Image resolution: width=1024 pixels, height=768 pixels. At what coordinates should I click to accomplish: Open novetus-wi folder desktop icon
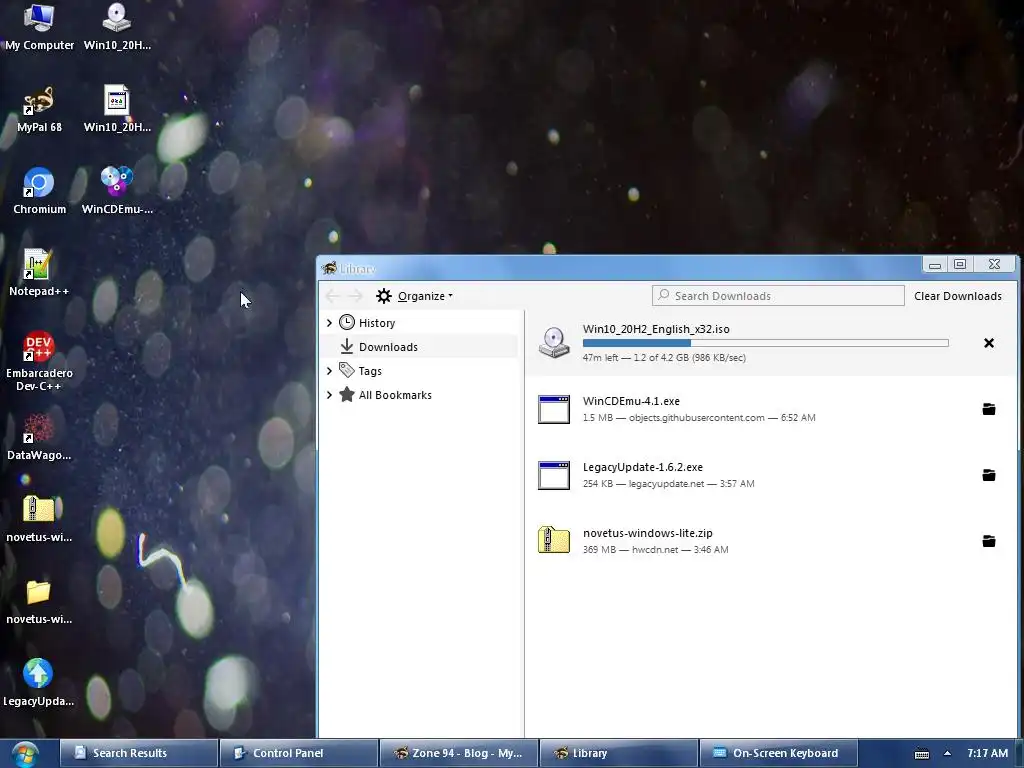(x=39, y=601)
